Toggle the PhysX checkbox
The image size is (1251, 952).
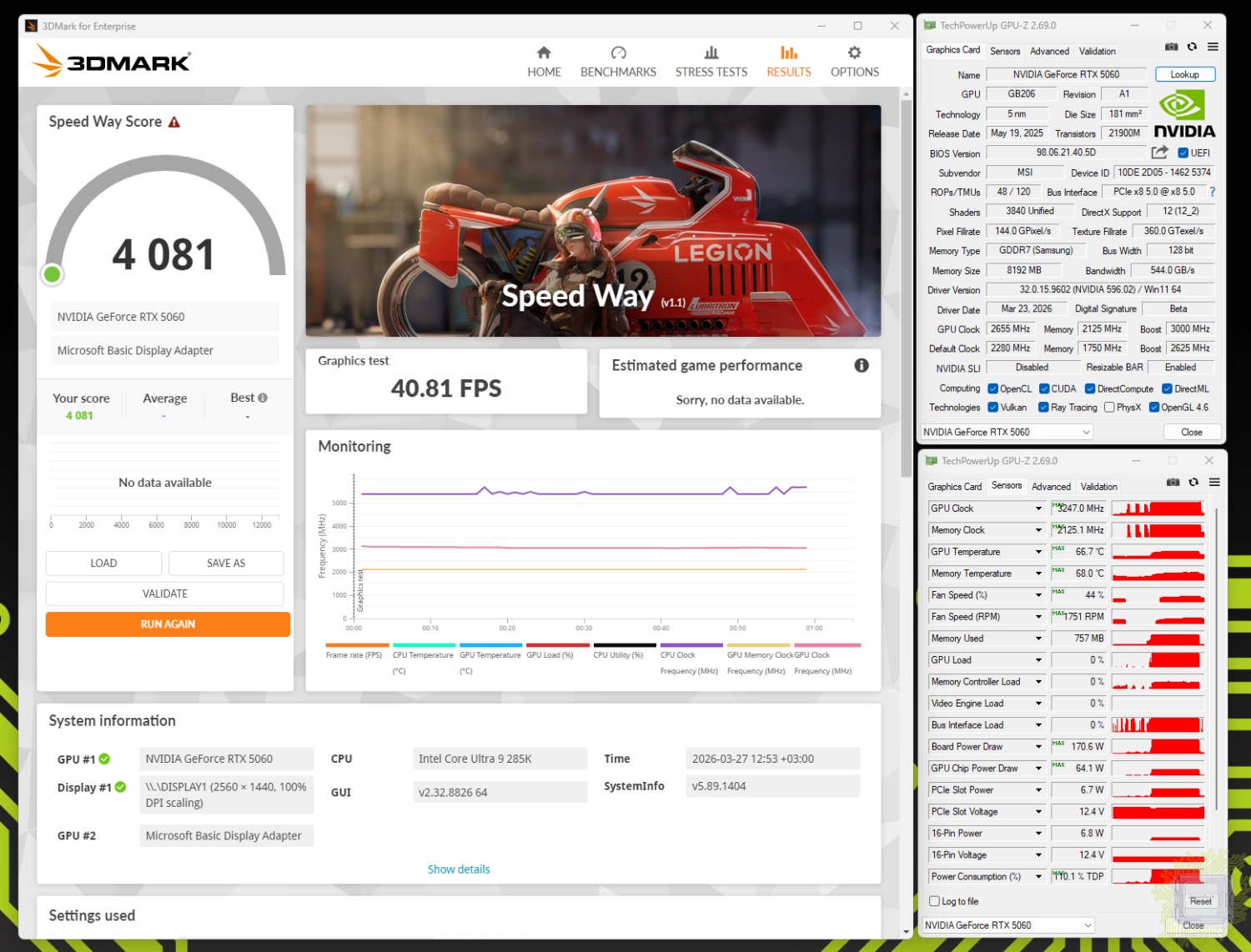point(1109,408)
